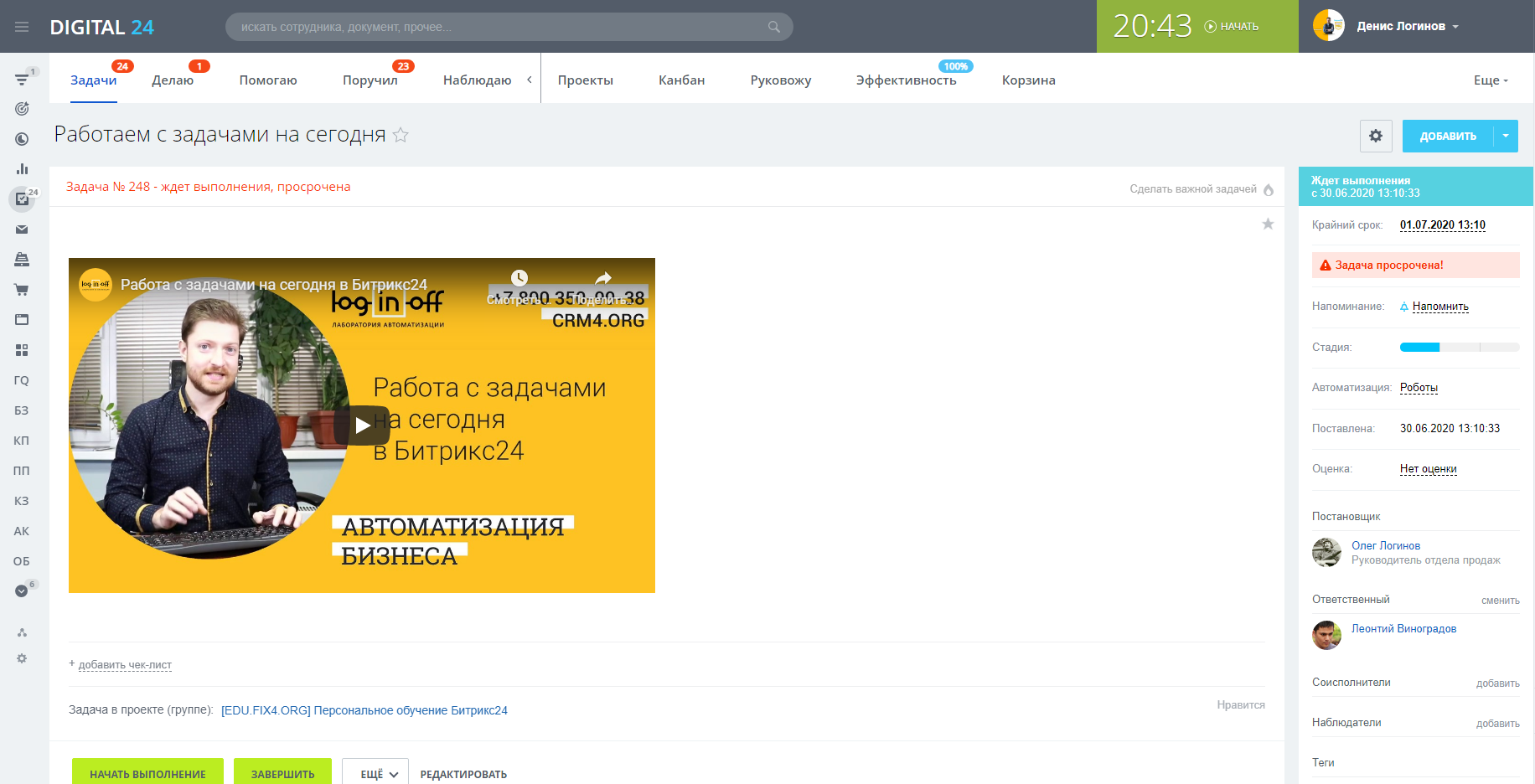Open the Руковожу tab
The image size is (1535, 784).
click(x=781, y=80)
